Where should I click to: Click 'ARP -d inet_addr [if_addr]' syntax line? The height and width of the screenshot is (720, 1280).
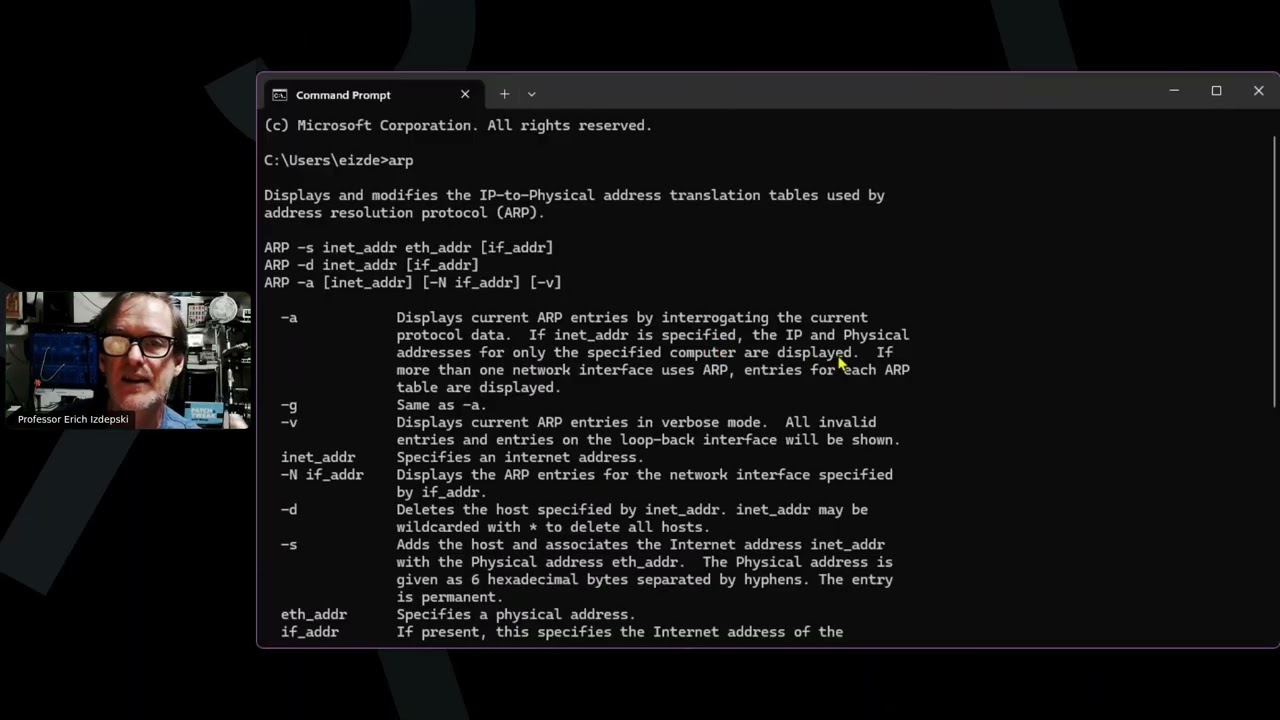[x=371, y=265]
